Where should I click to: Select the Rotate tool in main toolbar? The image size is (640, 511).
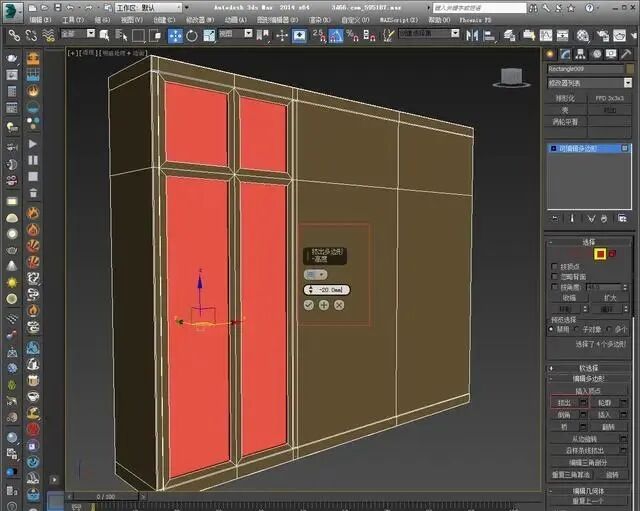[192, 36]
